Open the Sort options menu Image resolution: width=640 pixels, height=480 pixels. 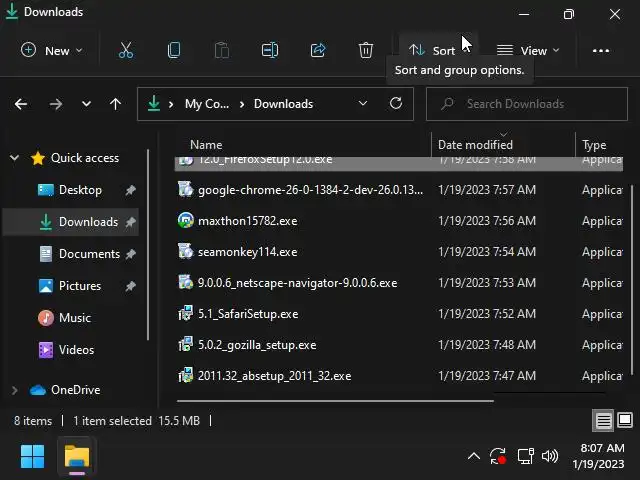tap(432, 51)
